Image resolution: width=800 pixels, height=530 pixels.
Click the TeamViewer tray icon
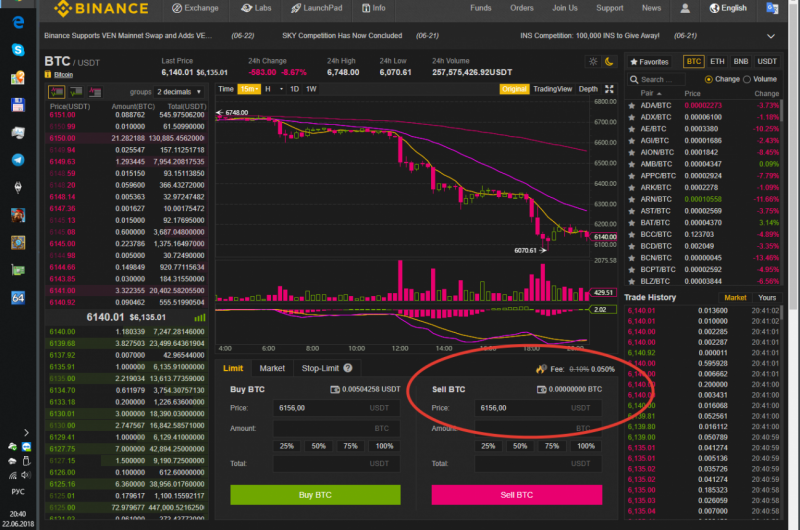26,447
